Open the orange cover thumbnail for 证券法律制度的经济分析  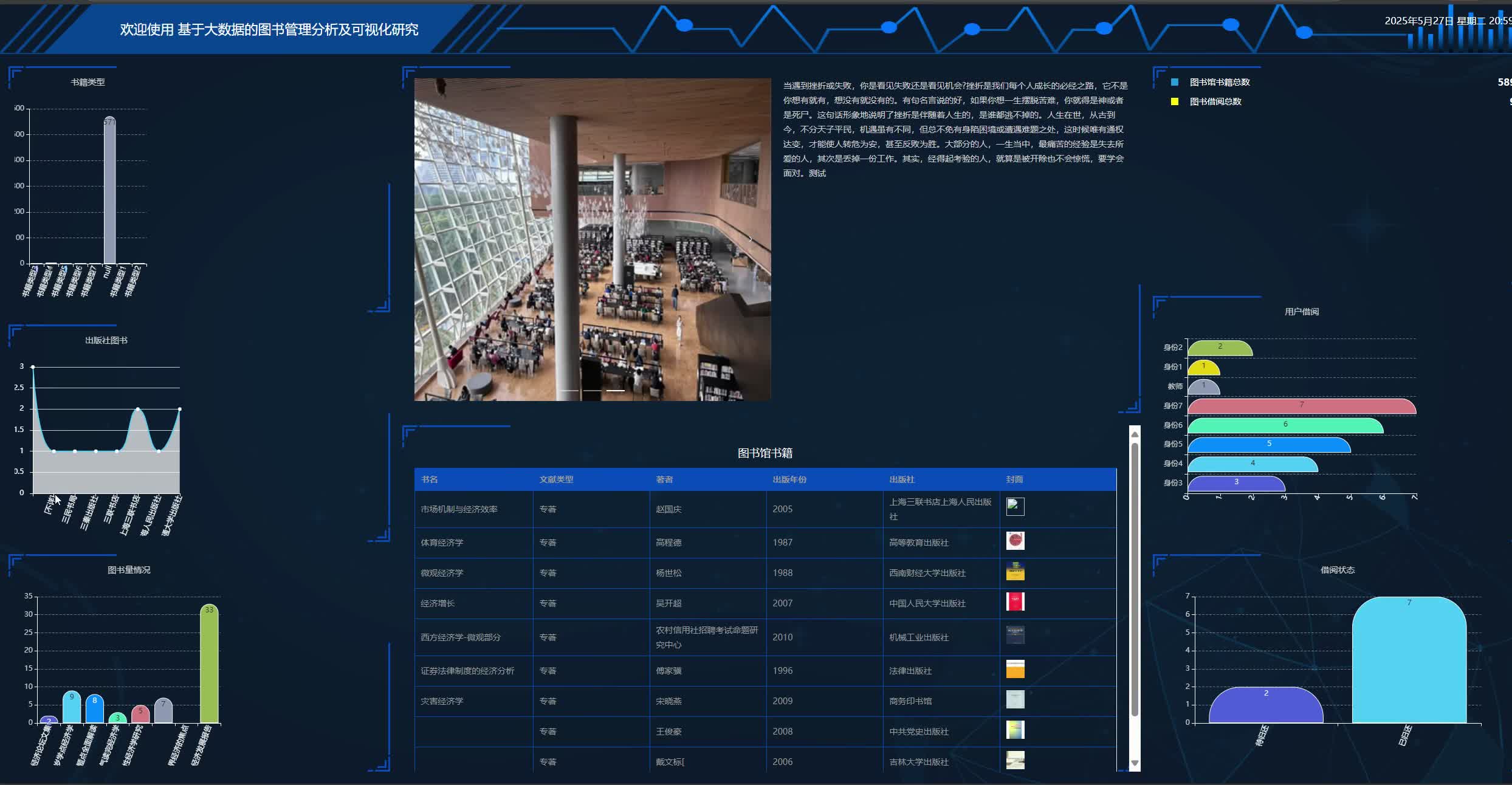click(1015, 669)
